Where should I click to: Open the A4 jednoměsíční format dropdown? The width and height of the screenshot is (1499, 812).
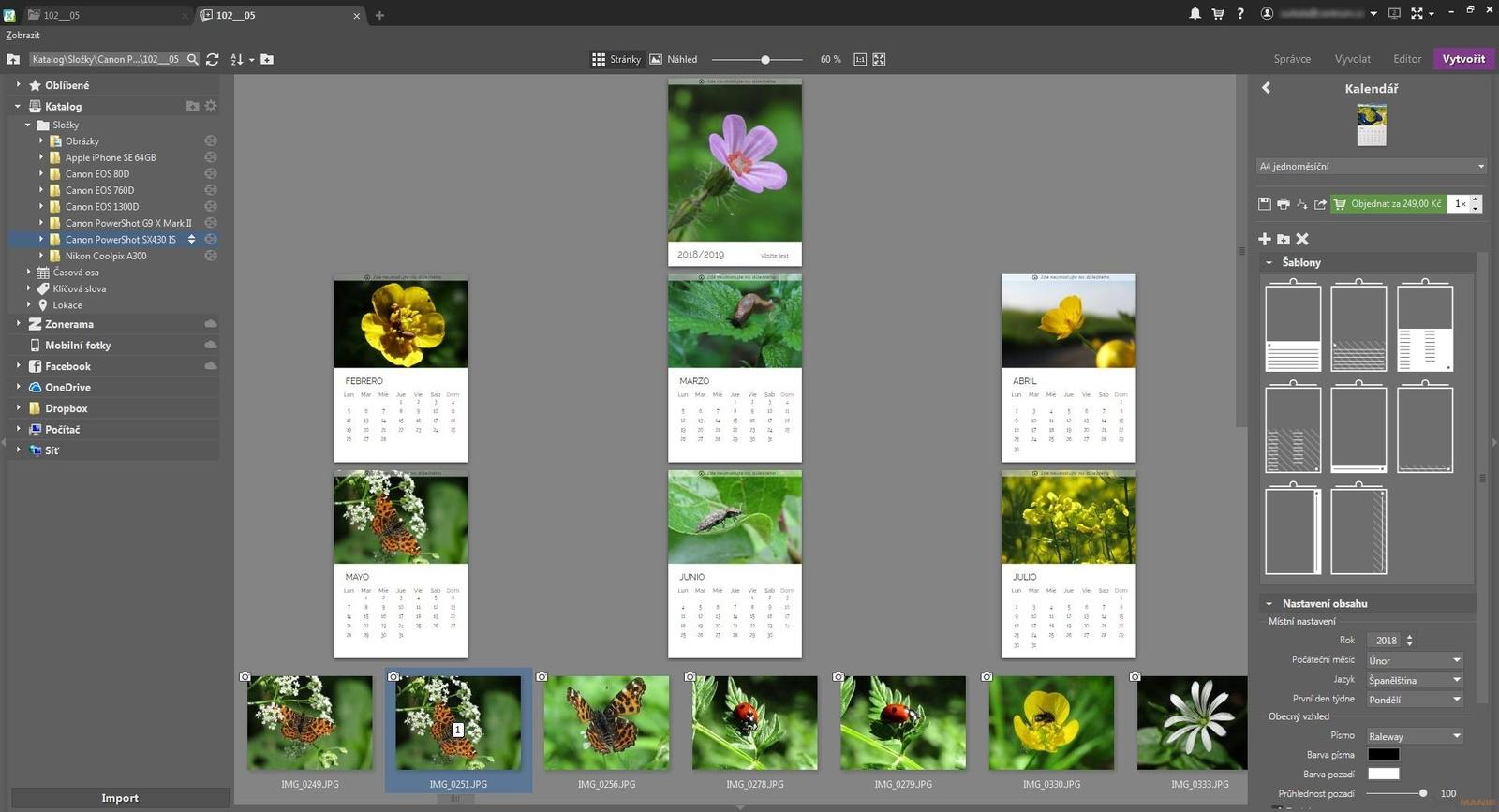pyautogui.click(x=1371, y=167)
